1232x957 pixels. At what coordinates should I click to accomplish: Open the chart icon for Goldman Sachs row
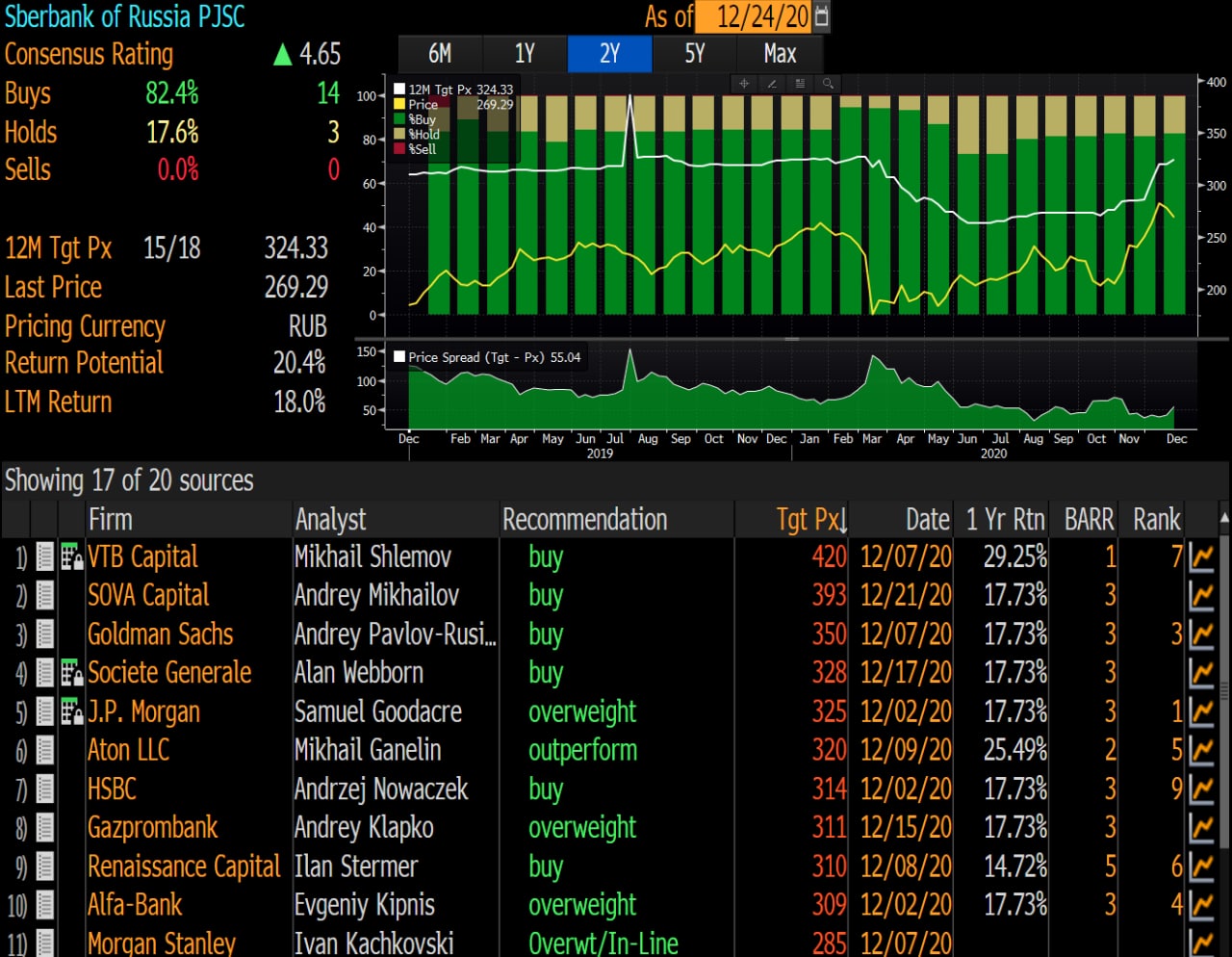pyautogui.click(x=1201, y=634)
